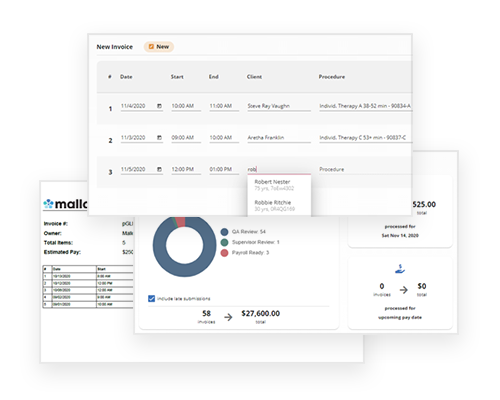Open the empty Procedure field in row 3

tap(365, 170)
